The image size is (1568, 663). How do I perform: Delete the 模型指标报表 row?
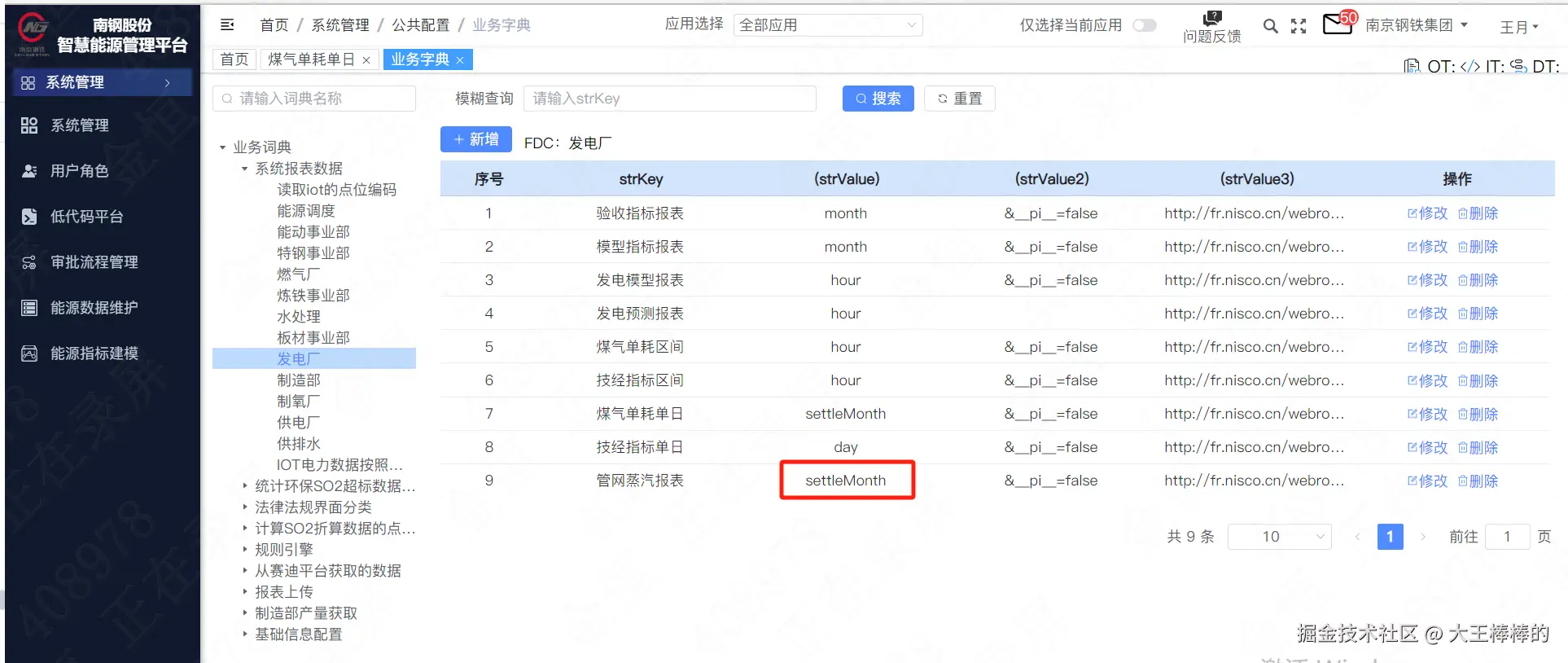(x=1478, y=247)
